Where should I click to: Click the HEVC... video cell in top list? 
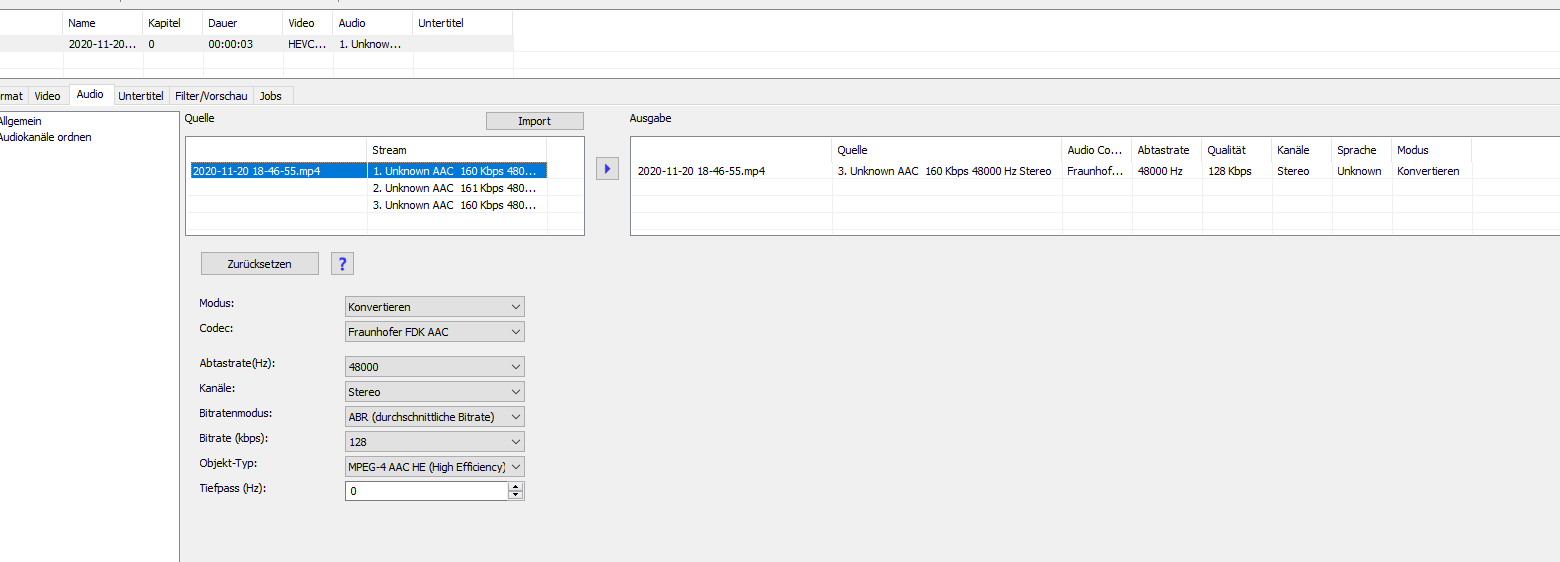tap(308, 44)
